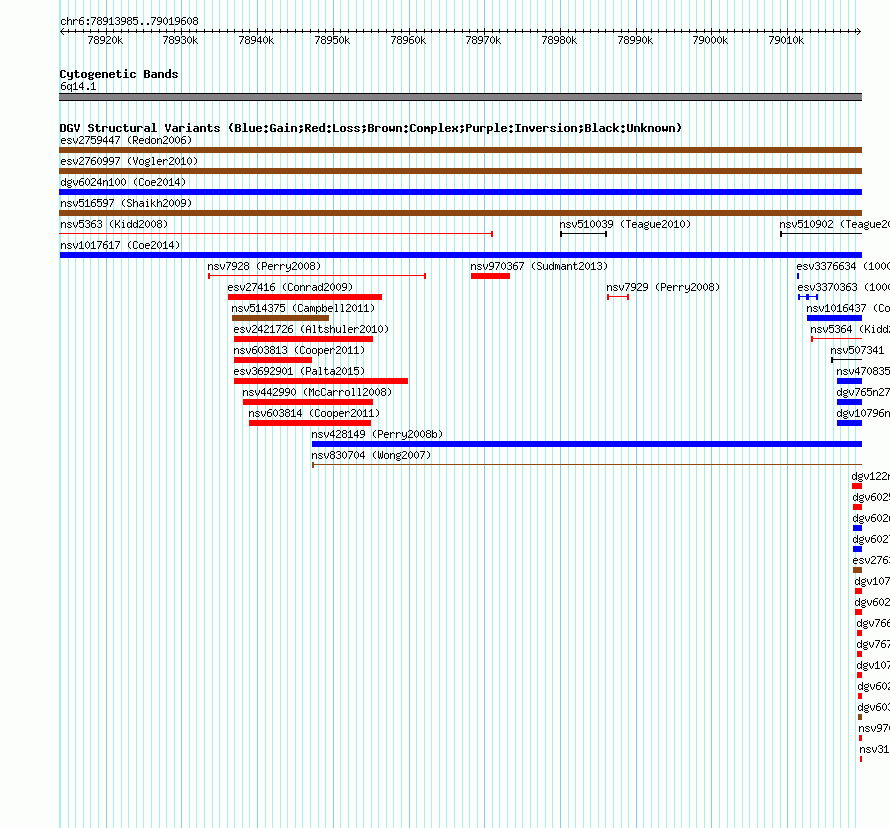Click the left arrow end of the ruler
This screenshot has height=828, width=890.
[62, 31]
